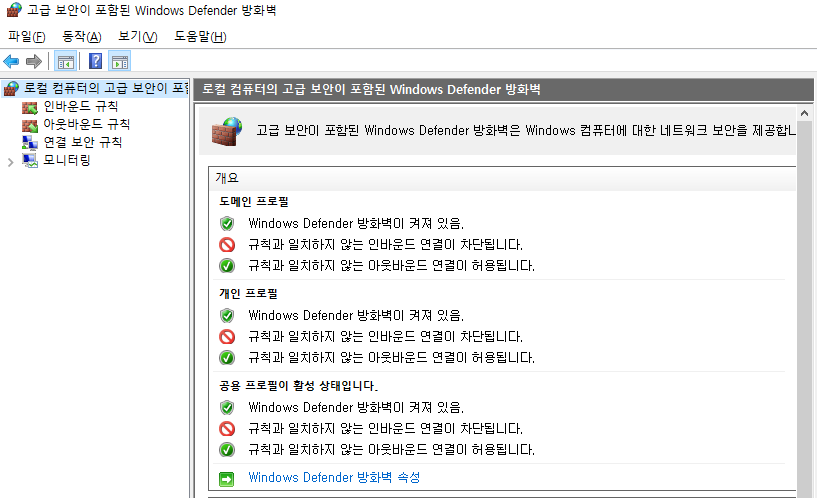The width and height of the screenshot is (817, 498).
Task: Click the green check outbound icon under 도메인 프로필
Action: (x=227, y=266)
